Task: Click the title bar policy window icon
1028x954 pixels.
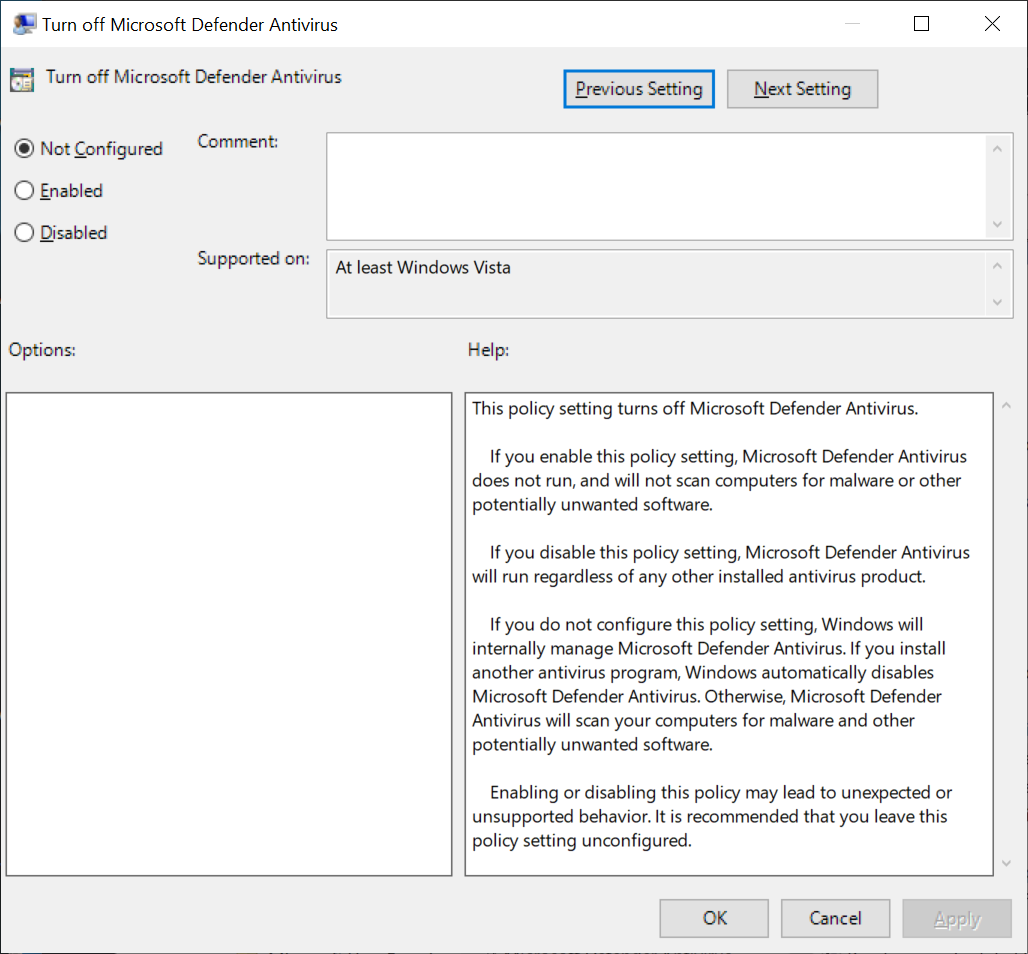Action: pyautogui.click(x=23, y=24)
